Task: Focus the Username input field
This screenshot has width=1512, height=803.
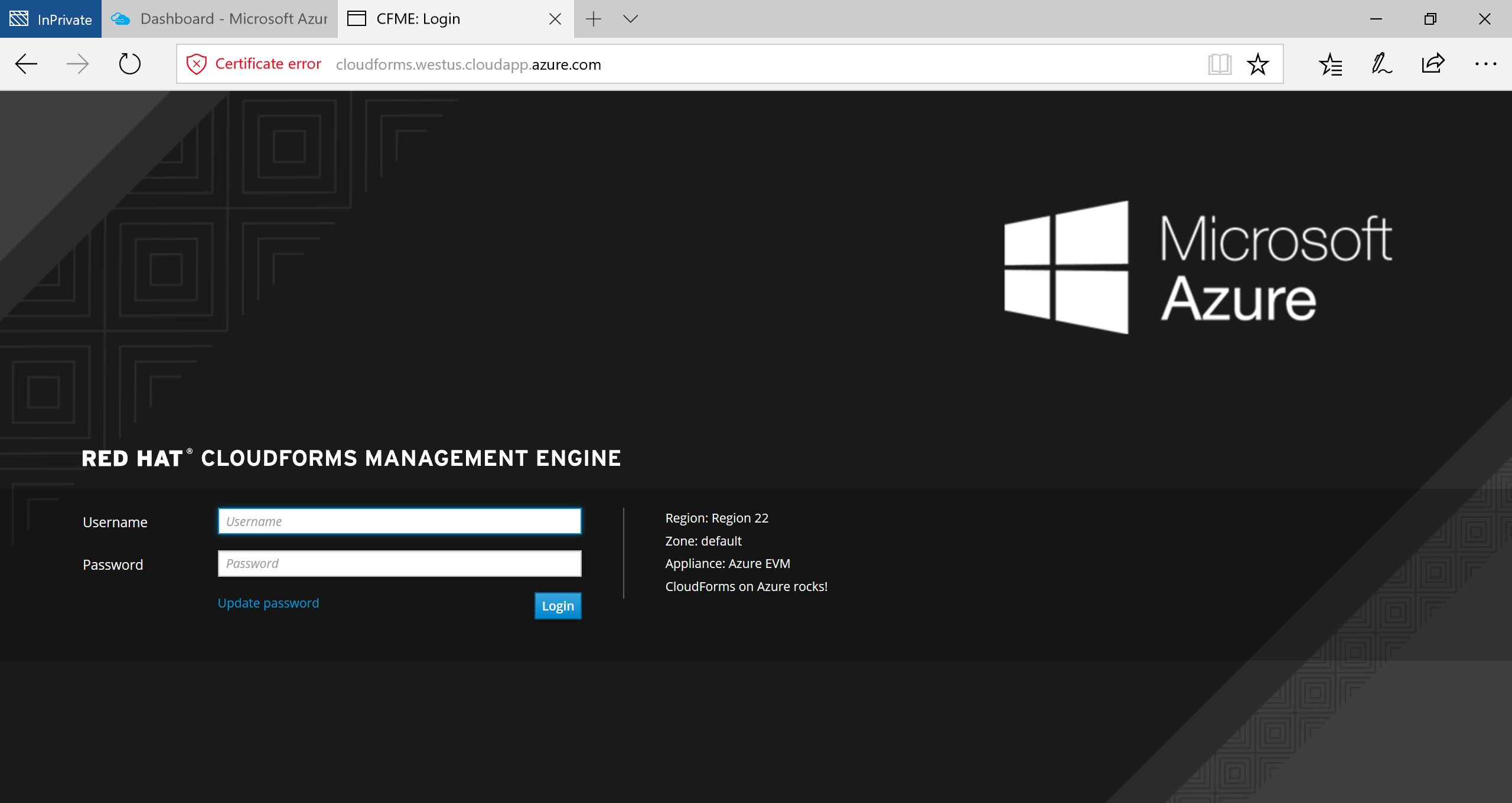Action: click(399, 521)
